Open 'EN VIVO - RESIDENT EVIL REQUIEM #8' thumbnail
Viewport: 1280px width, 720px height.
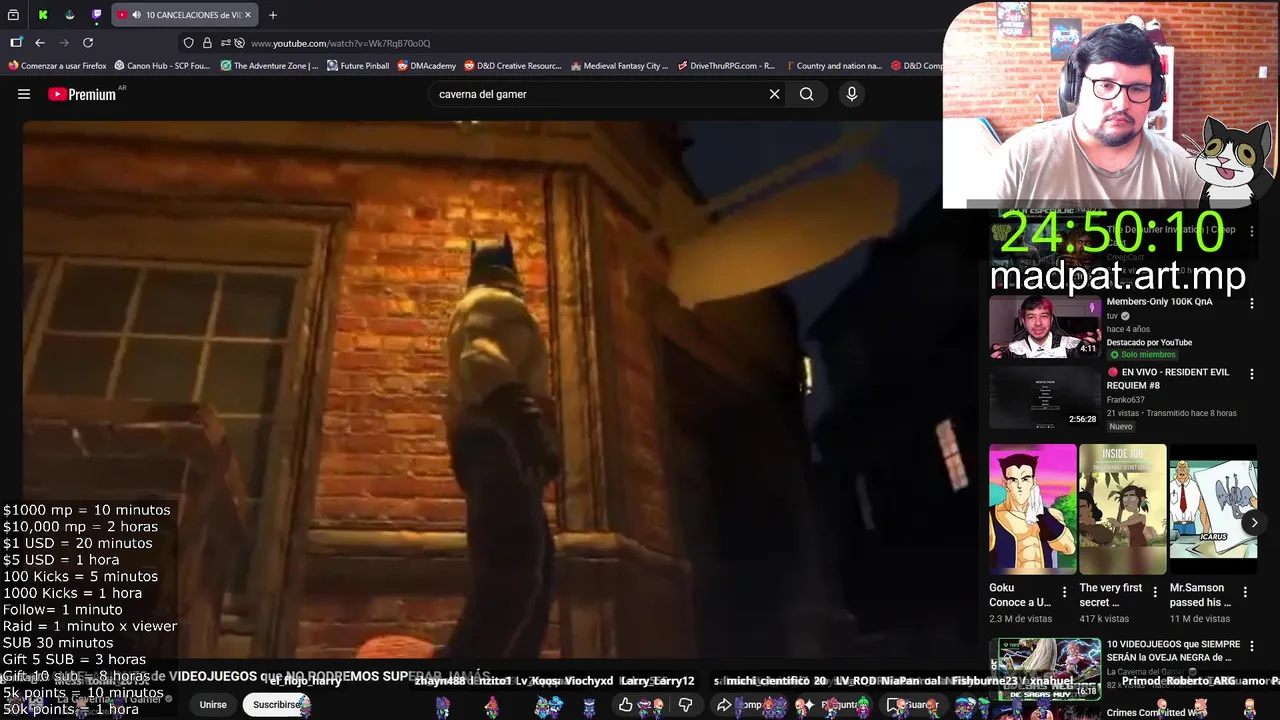click(x=1045, y=397)
